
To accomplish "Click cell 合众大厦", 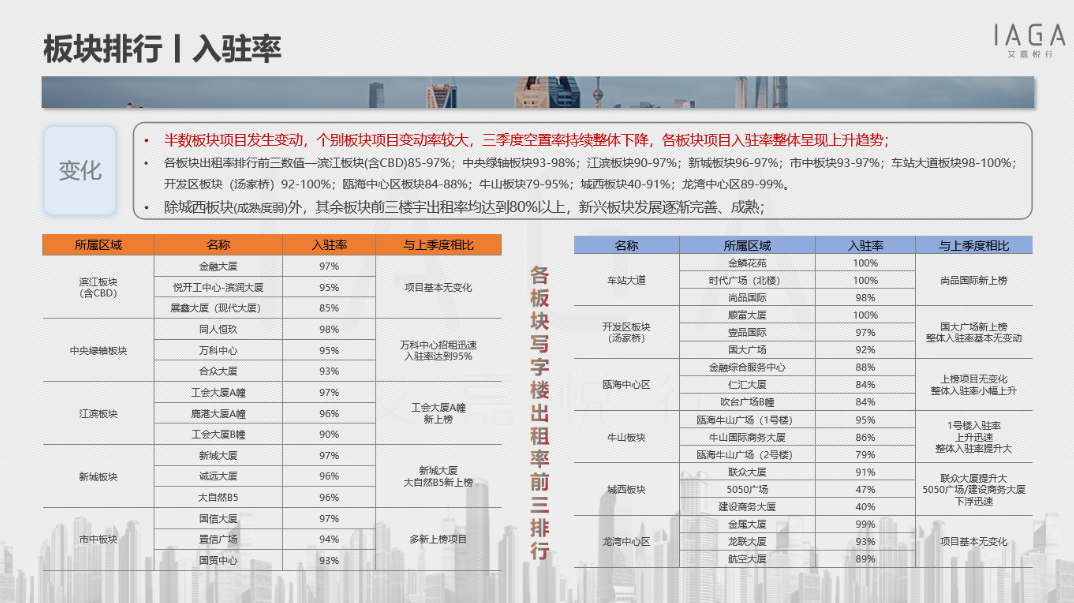I will [x=218, y=371].
